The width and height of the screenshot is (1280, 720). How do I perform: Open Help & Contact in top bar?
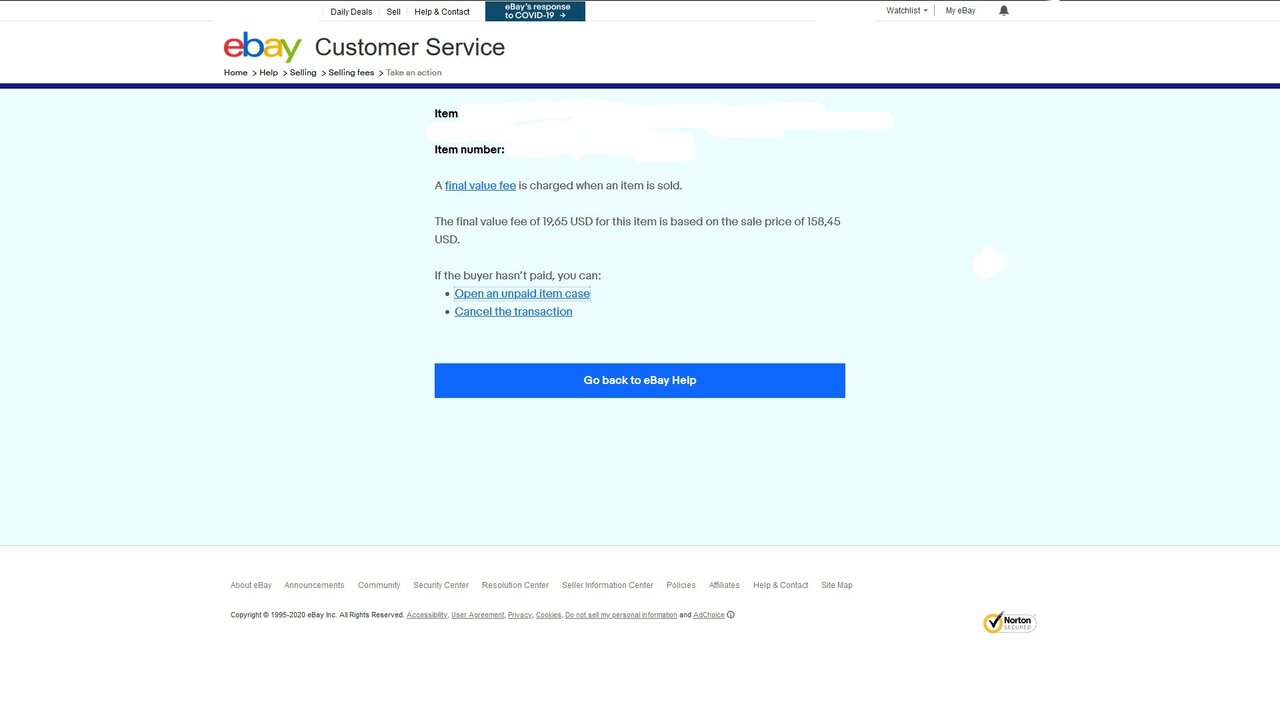point(442,12)
